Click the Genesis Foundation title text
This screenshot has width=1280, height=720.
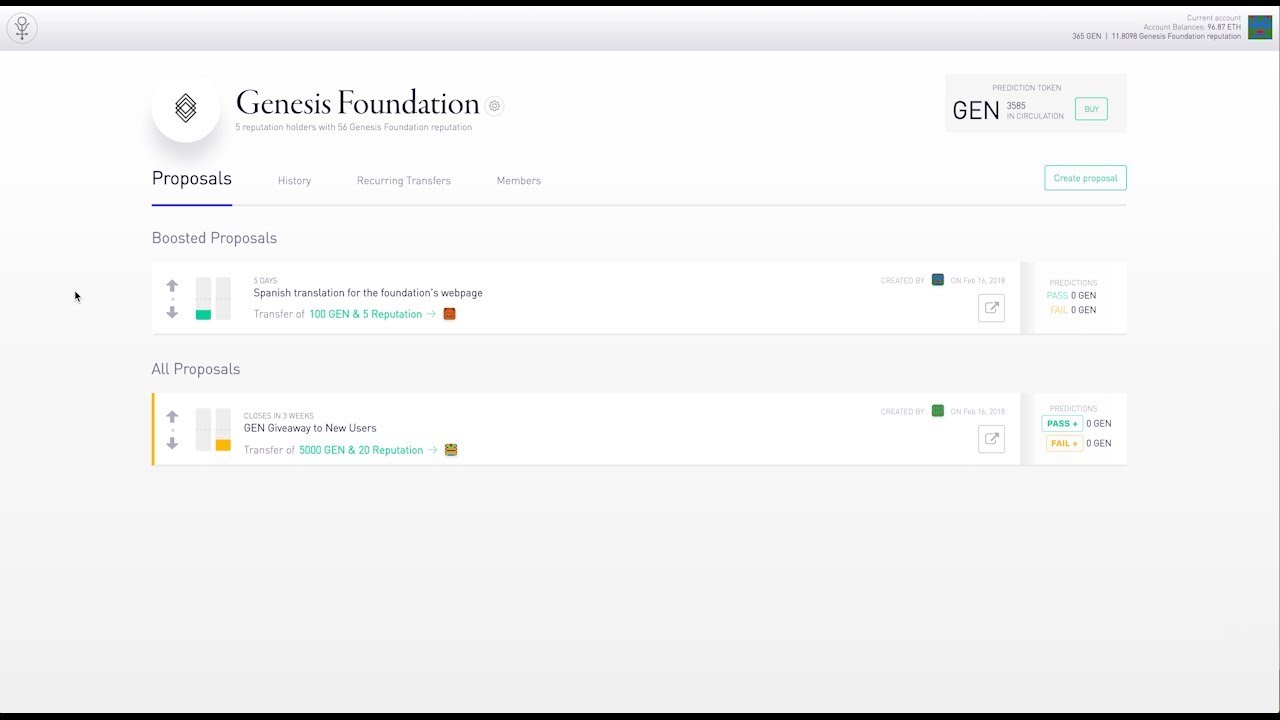tap(358, 103)
